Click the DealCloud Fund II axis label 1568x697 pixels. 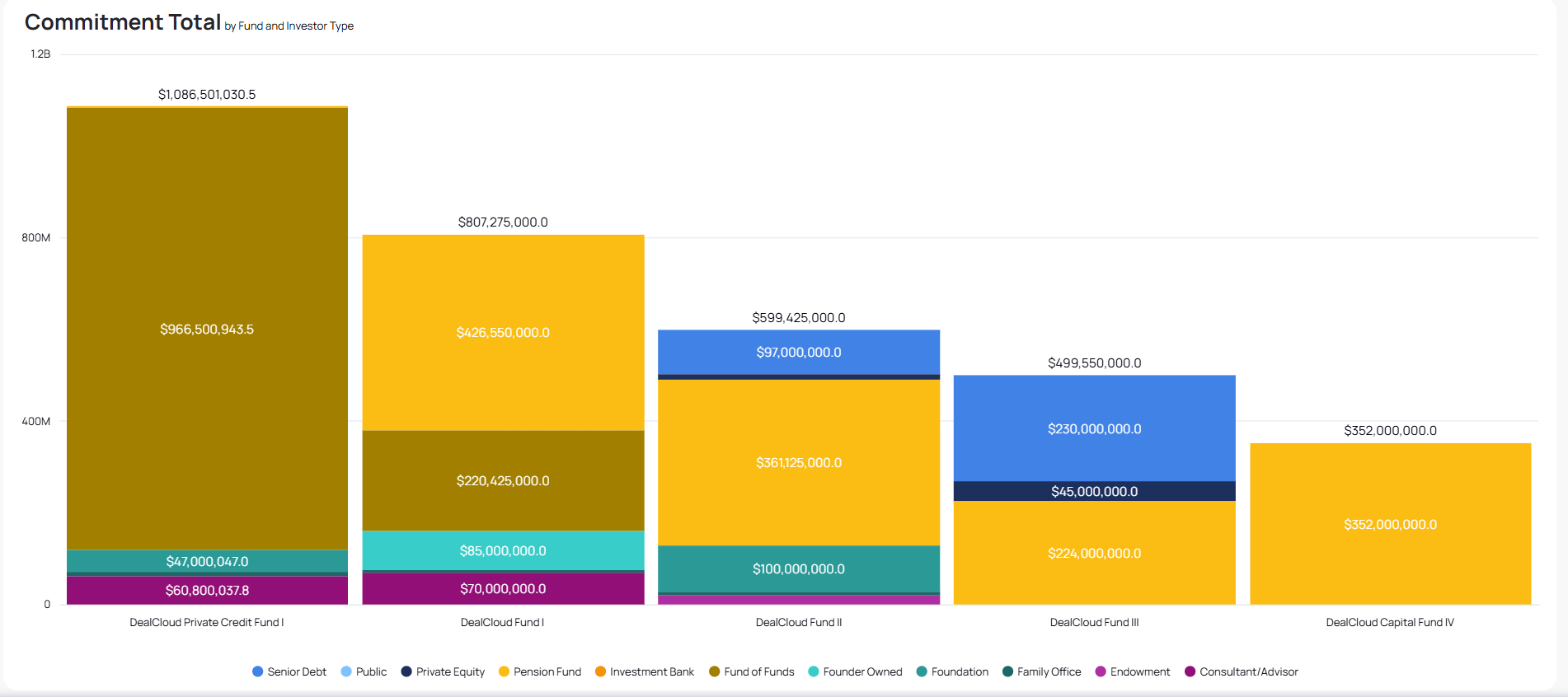tap(799, 623)
